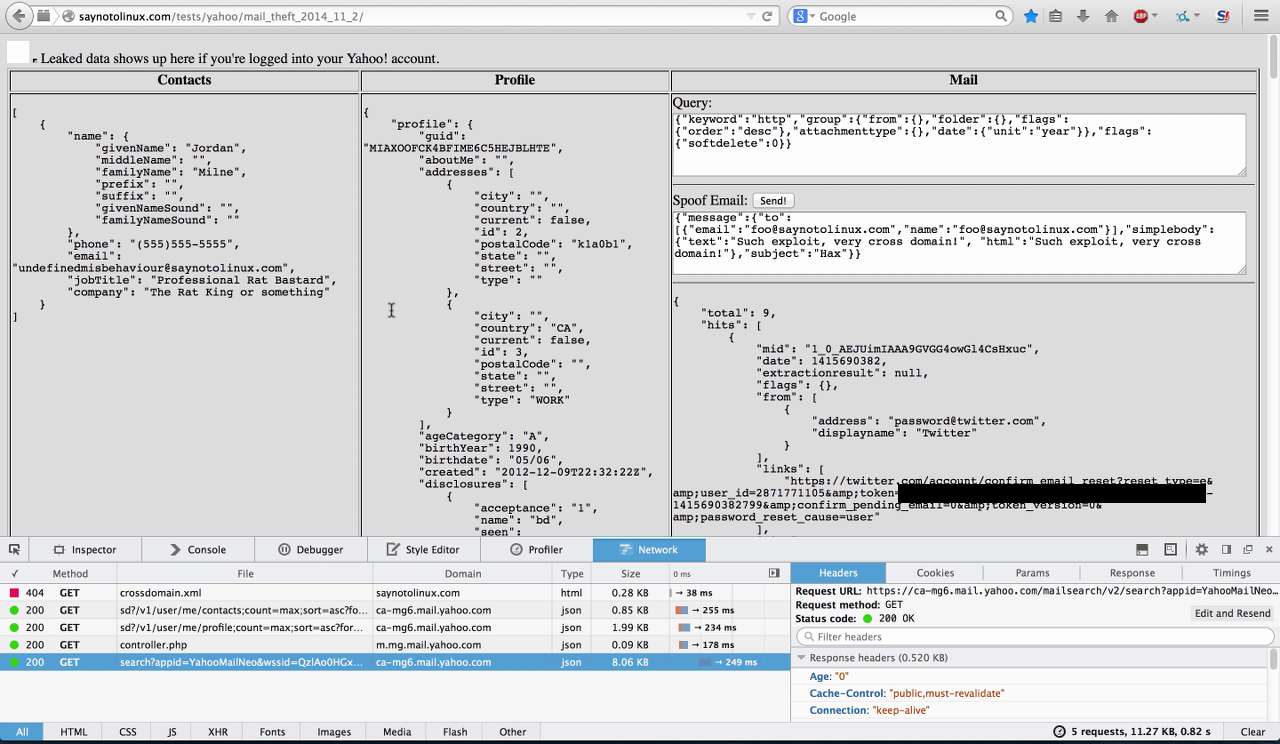Select the Network tab

pos(649,549)
